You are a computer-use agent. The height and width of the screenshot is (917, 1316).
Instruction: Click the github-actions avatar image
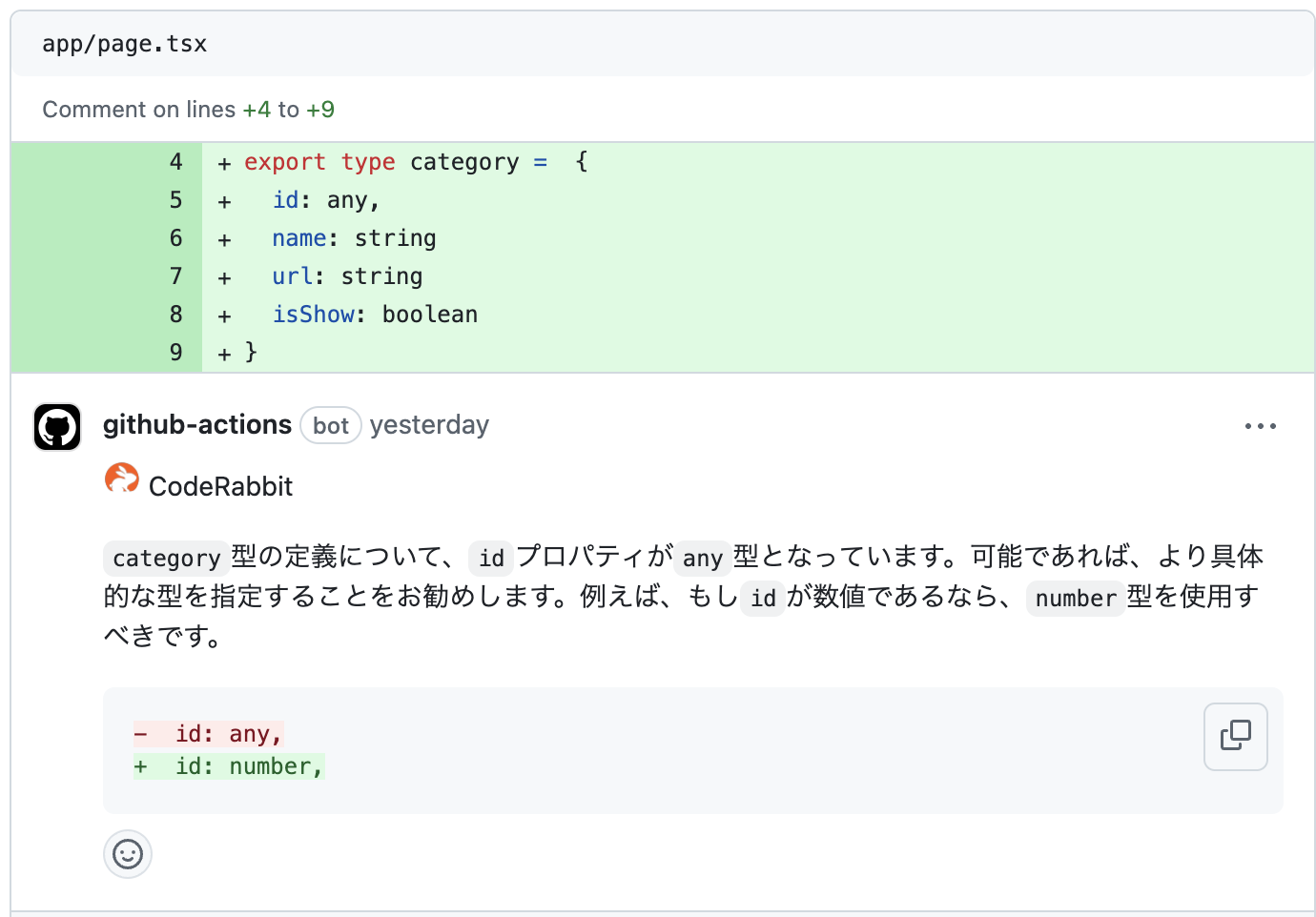click(x=57, y=427)
